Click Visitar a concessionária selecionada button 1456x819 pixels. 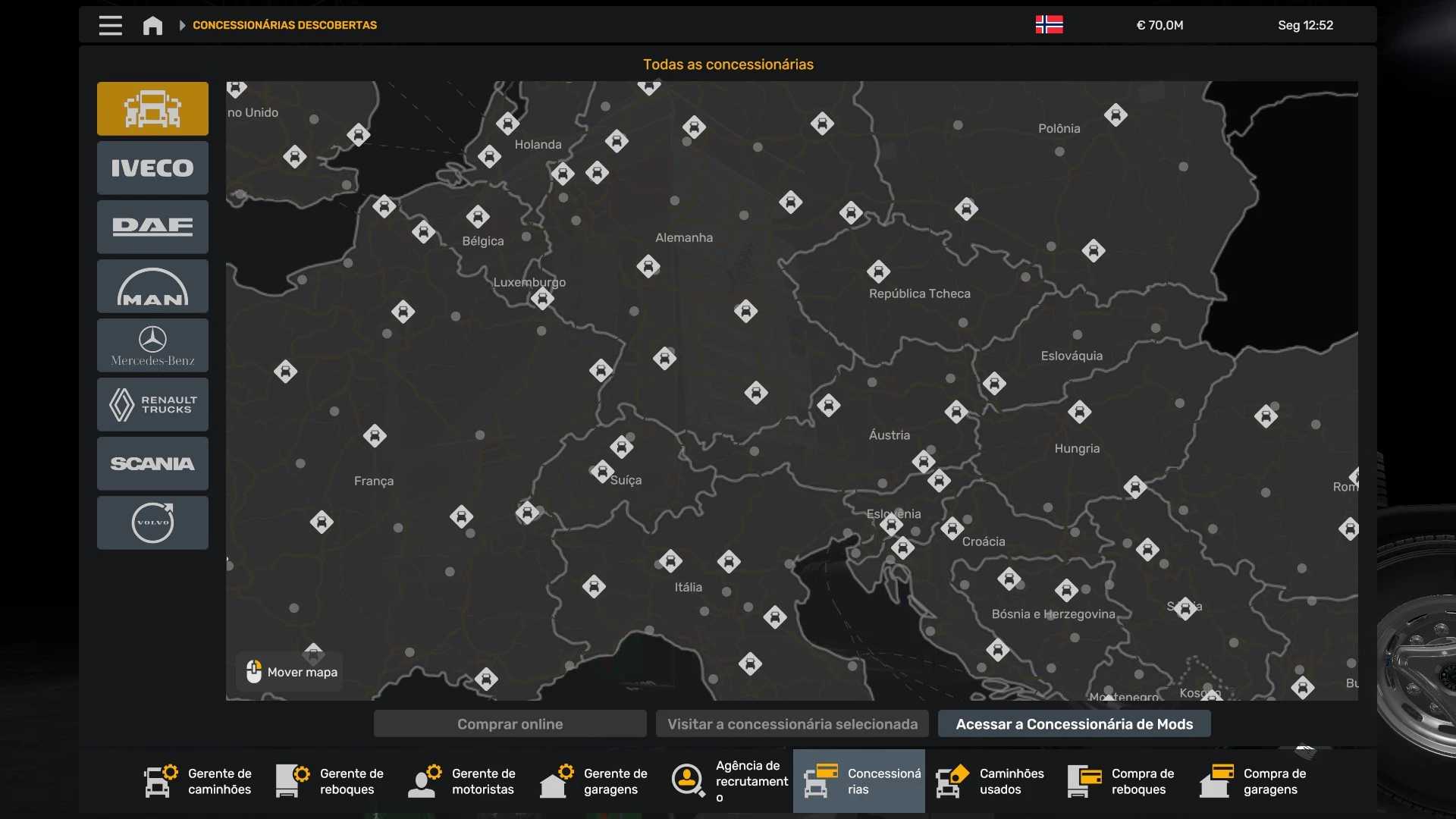coord(792,724)
